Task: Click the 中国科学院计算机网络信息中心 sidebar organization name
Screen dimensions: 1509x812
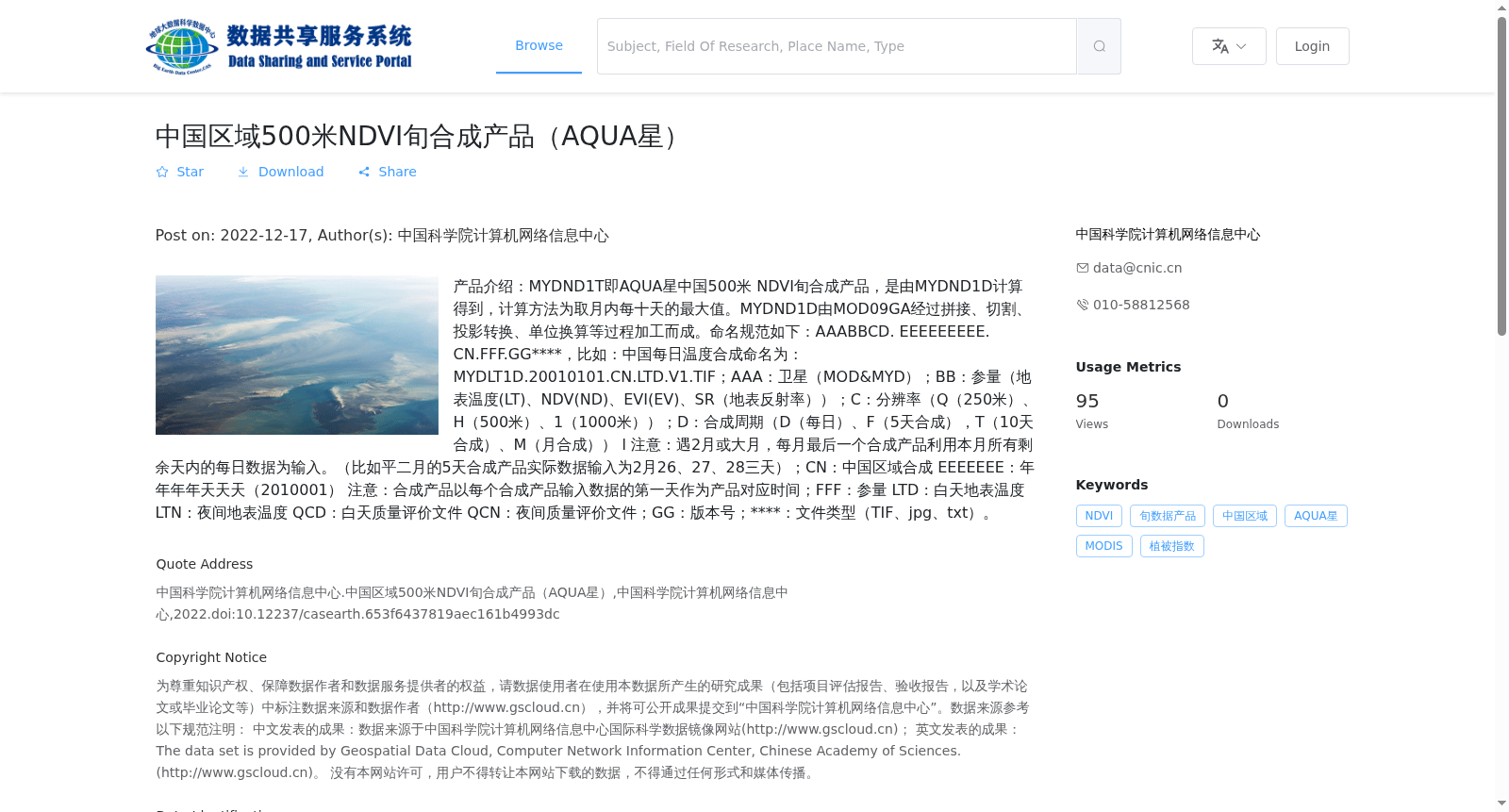Action: click(x=1168, y=235)
